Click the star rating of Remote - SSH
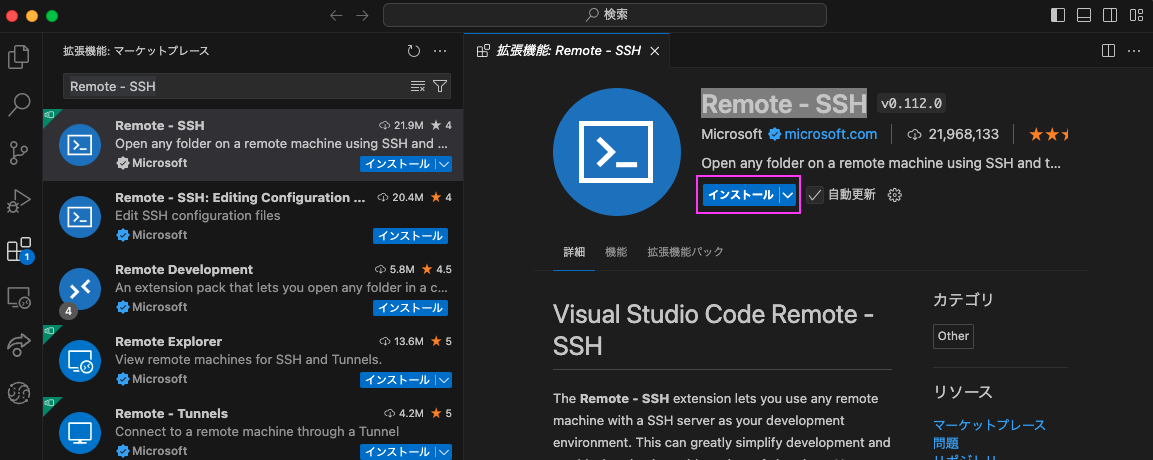The width and height of the screenshot is (1153, 460). (1049, 134)
